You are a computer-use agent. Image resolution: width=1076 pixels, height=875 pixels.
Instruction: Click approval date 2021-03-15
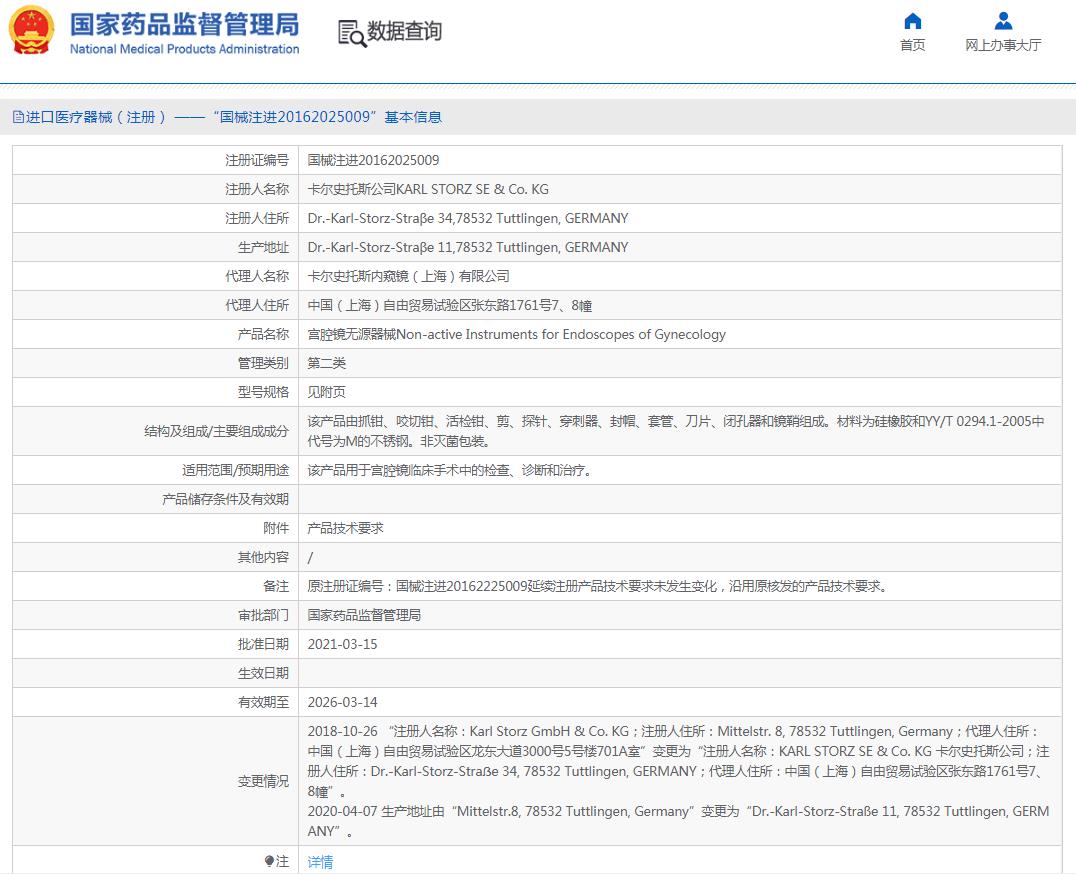[342, 644]
